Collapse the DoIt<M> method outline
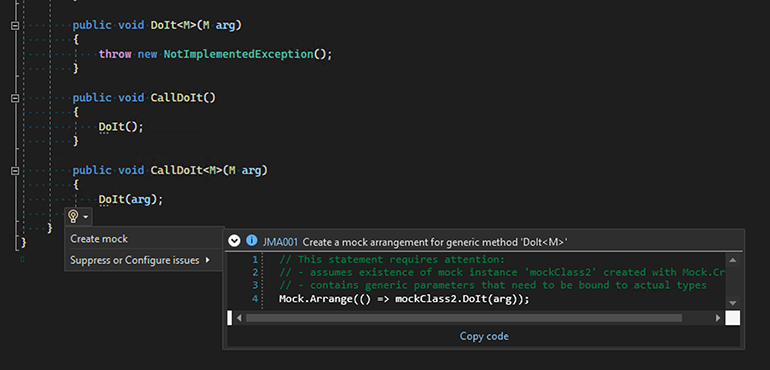Image resolution: width=770 pixels, height=370 pixels. pyautogui.click(x=15, y=26)
